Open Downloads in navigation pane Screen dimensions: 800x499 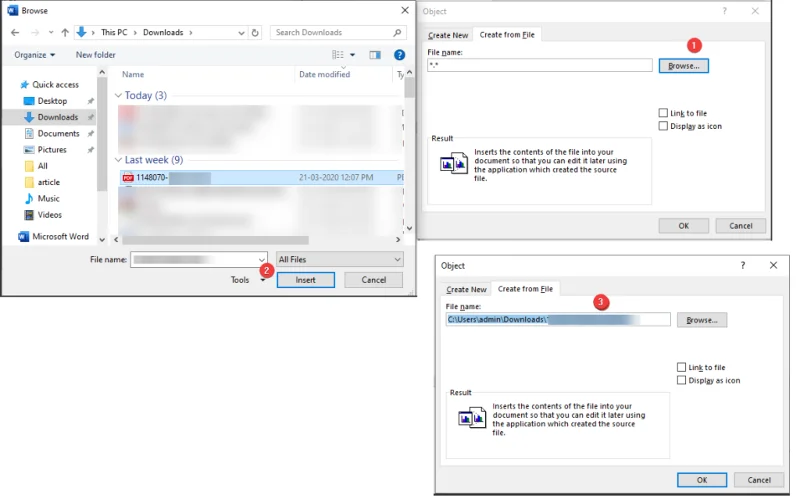pyautogui.click(x=51, y=117)
